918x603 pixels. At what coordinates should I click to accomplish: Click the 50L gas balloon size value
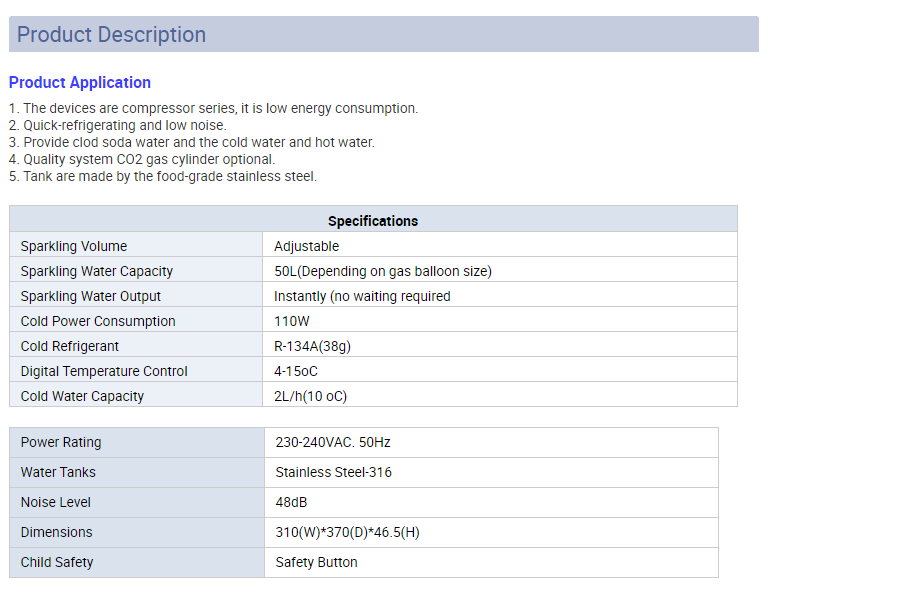click(383, 271)
